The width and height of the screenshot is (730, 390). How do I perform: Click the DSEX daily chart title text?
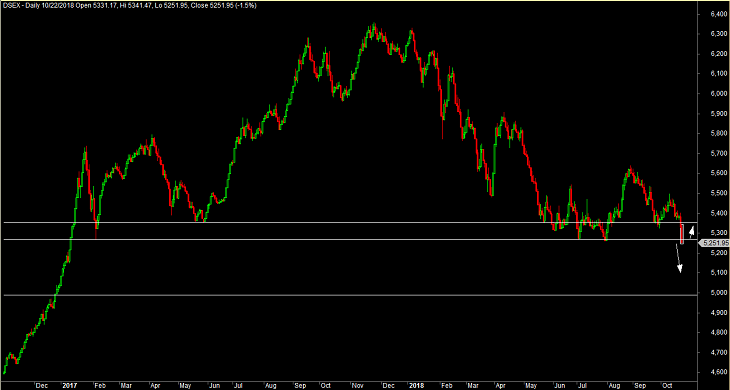click(x=131, y=5)
